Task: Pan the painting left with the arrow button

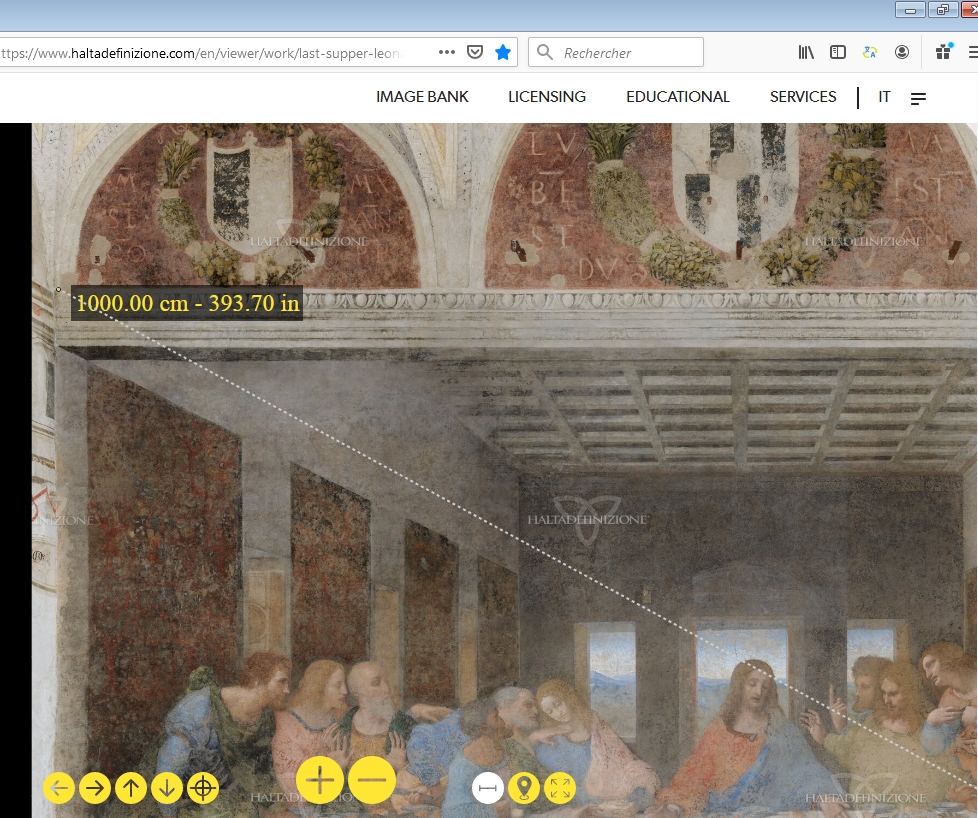Action: 59,788
